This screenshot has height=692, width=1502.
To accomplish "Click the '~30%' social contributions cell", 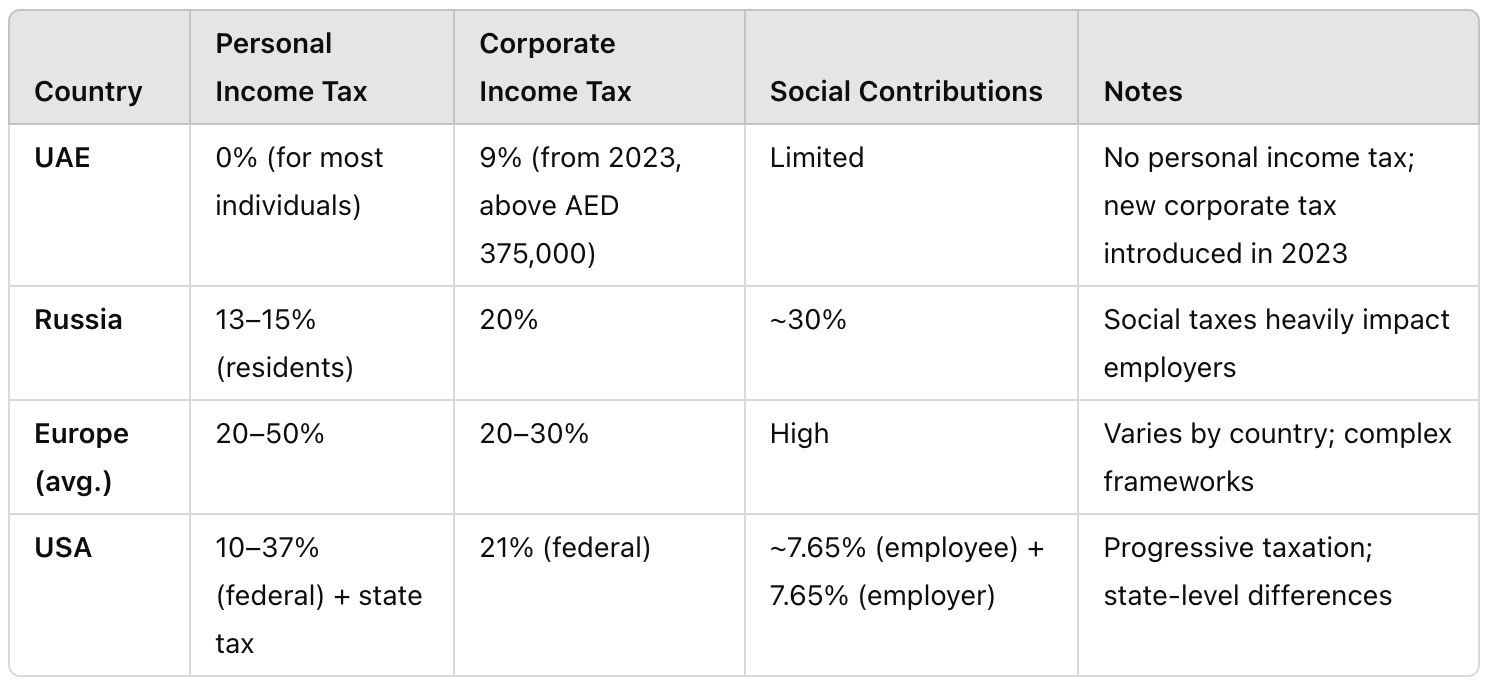I will click(808, 320).
